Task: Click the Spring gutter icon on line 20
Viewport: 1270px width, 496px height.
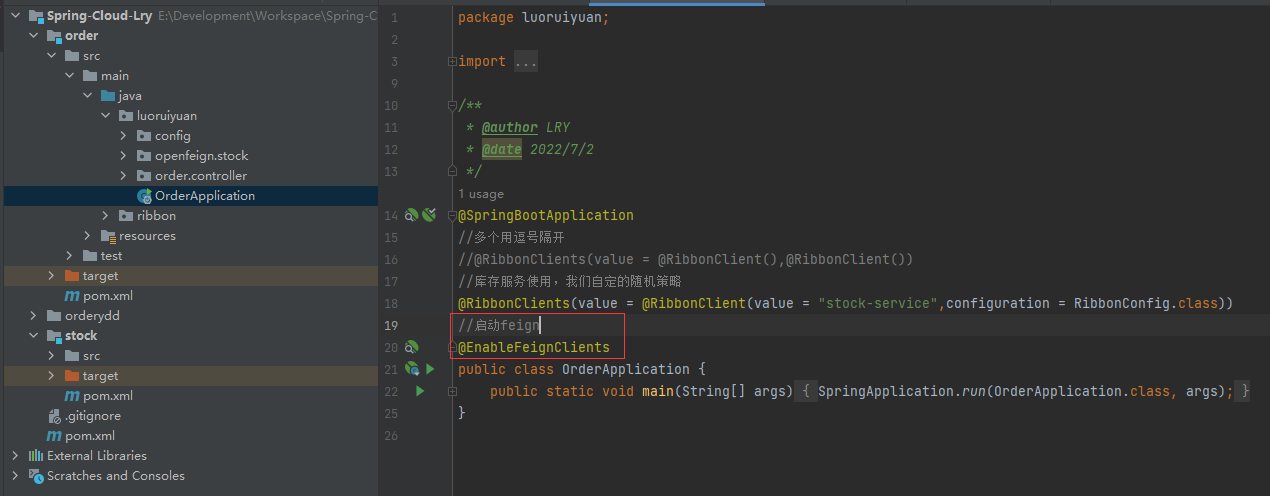Action: point(411,347)
